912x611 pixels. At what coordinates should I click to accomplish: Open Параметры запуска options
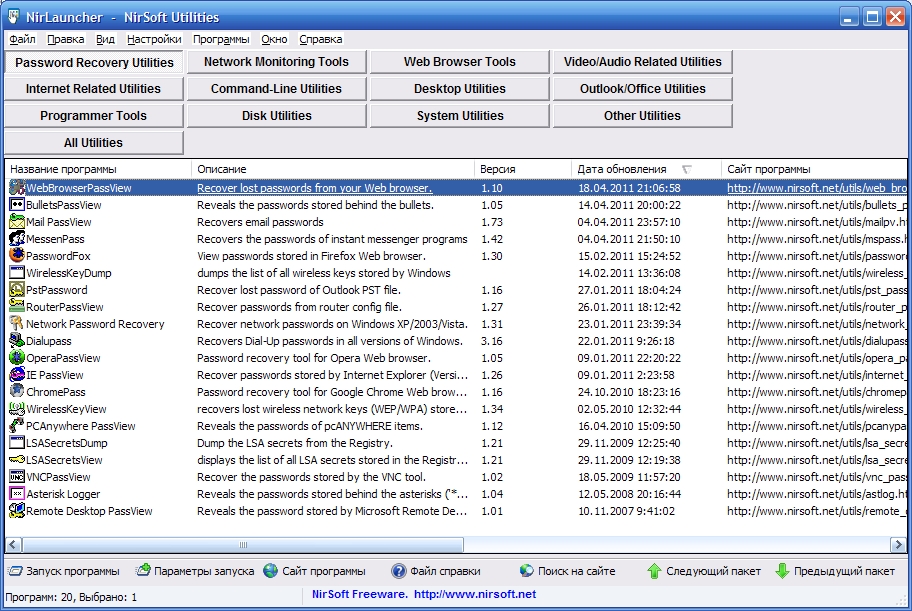(x=195, y=571)
